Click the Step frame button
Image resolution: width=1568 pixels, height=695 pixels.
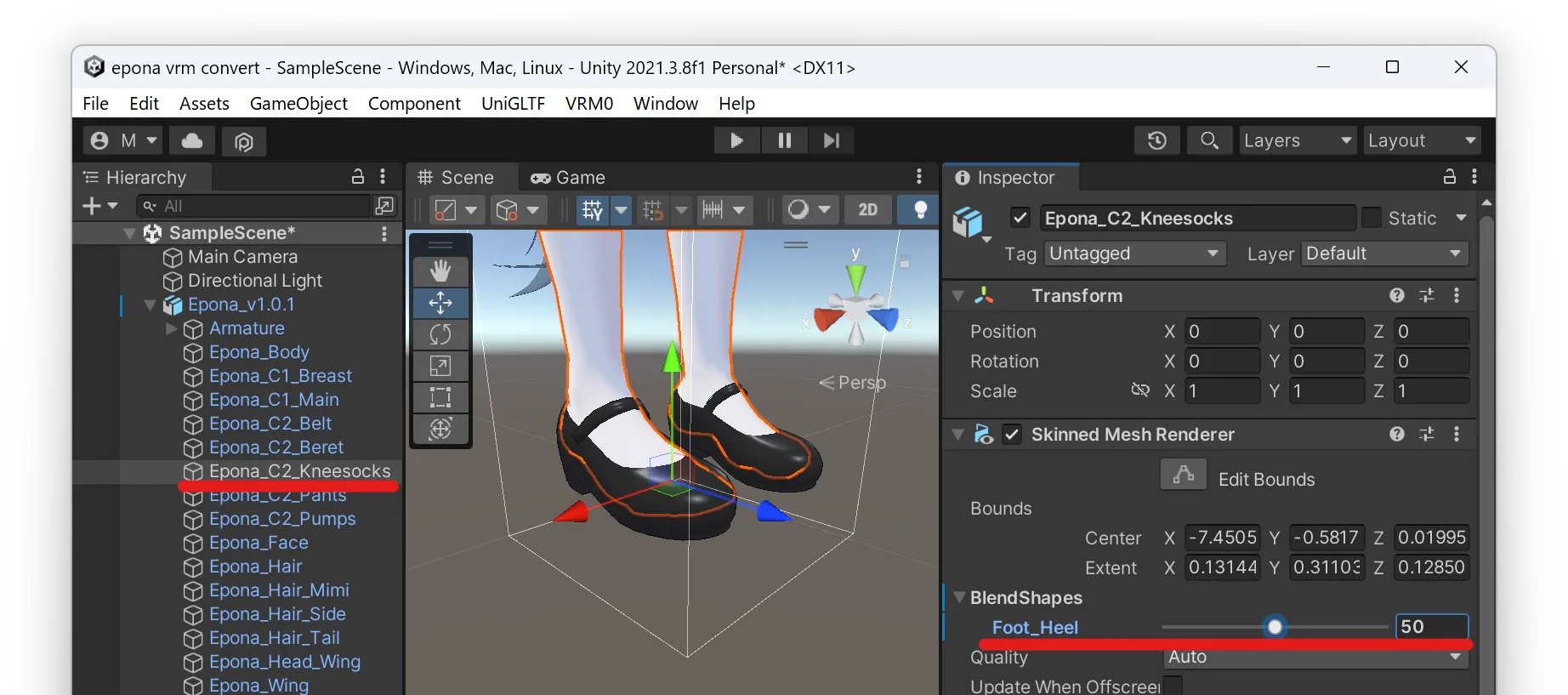coord(831,140)
